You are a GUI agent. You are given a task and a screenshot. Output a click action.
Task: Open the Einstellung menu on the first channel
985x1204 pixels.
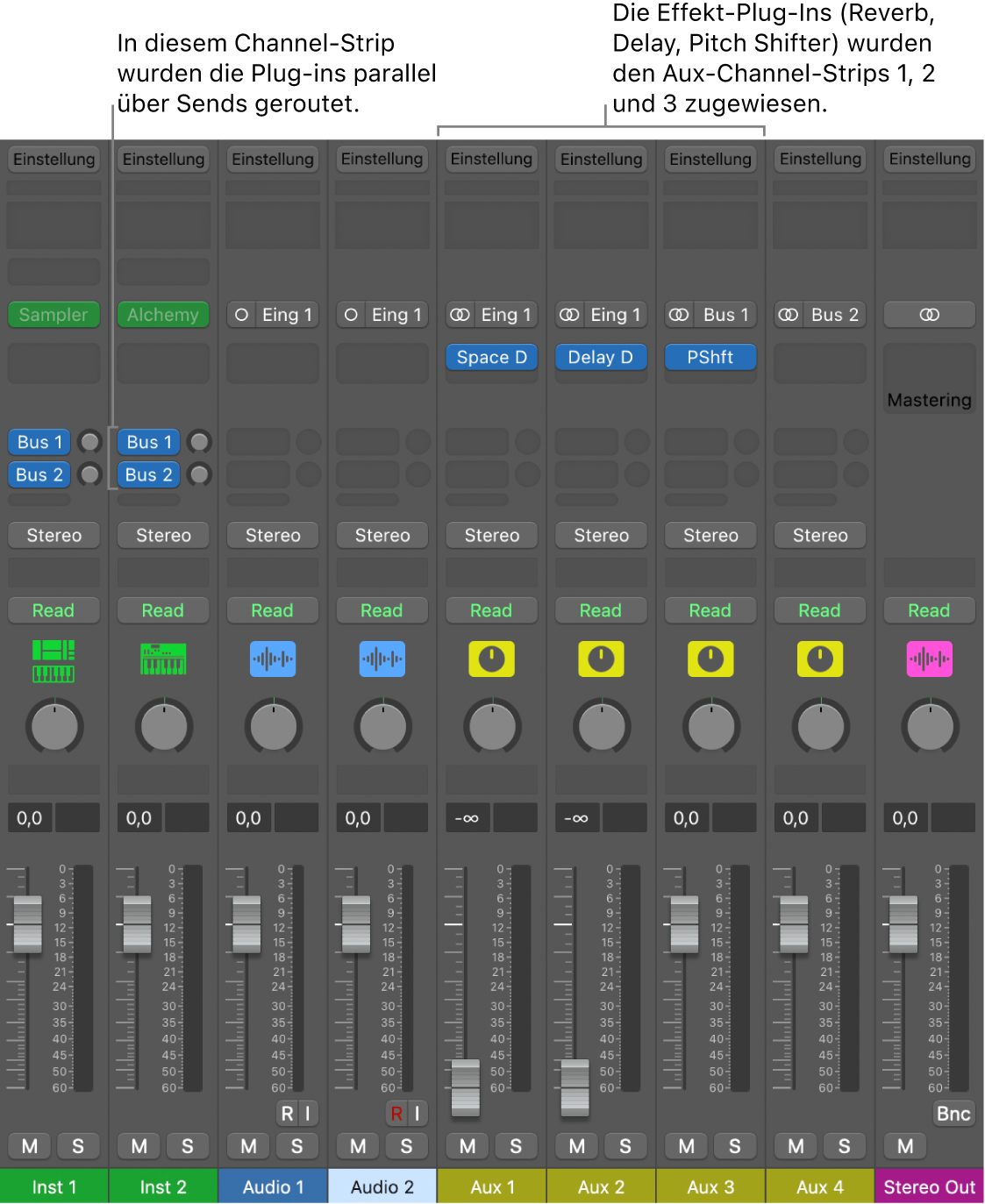(54, 159)
